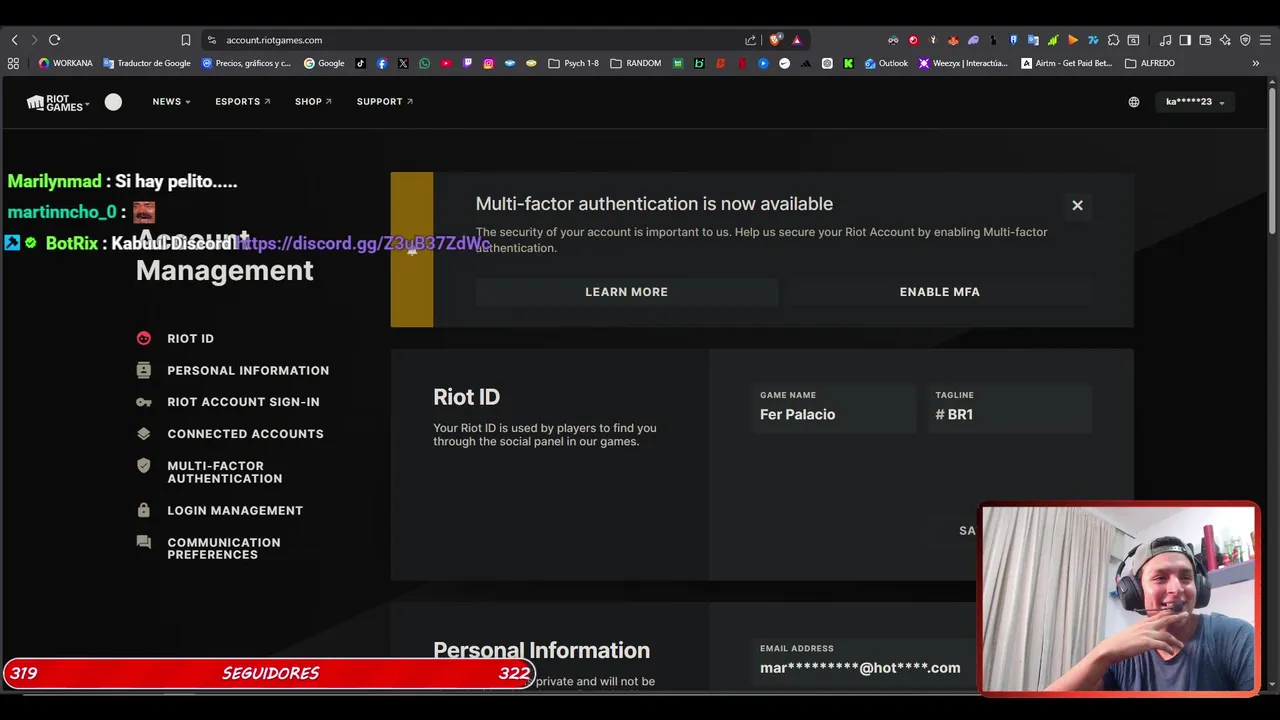Reload the current page
The image size is (1280, 720).
click(x=54, y=40)
